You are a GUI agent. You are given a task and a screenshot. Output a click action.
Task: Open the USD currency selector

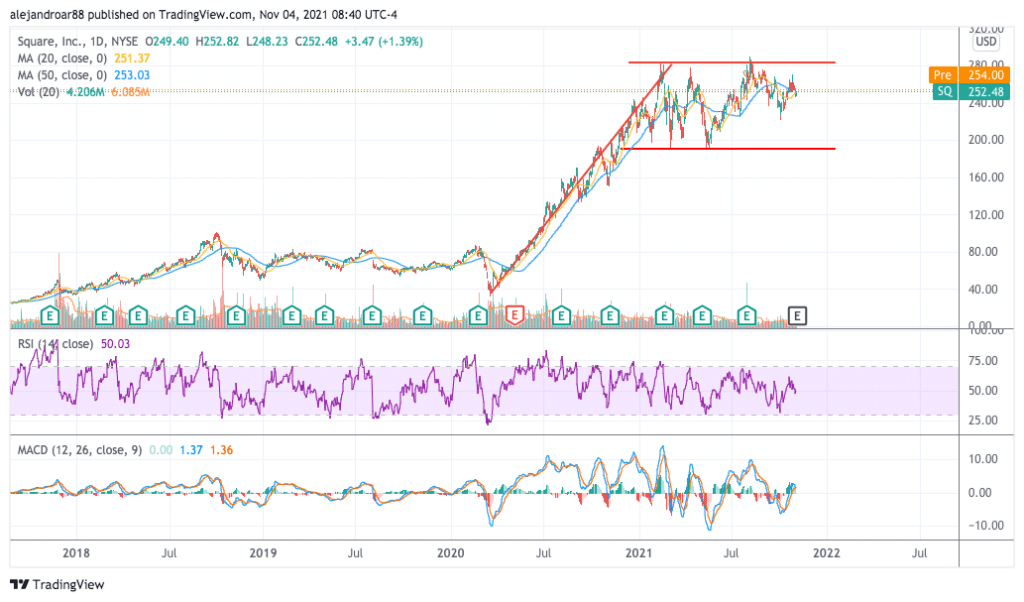pyautogui.click(x=985, y=42)
